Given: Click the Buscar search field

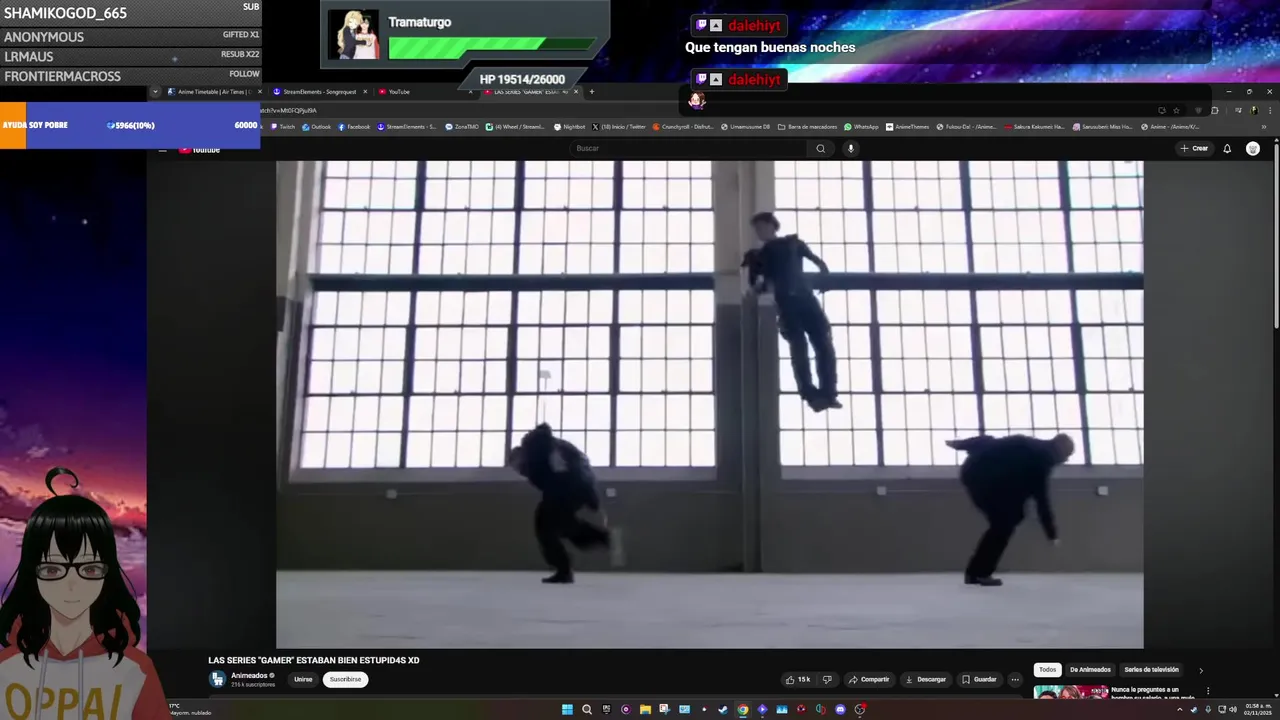Looking at the screenshot, I should [688, 148].
